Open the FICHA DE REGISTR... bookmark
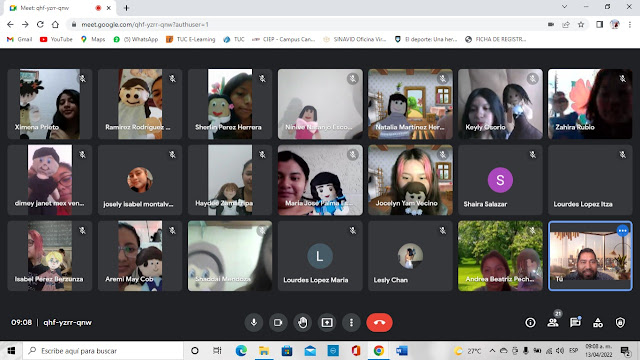Viewport: 640px width, 360px height. [x=496, y=39]
